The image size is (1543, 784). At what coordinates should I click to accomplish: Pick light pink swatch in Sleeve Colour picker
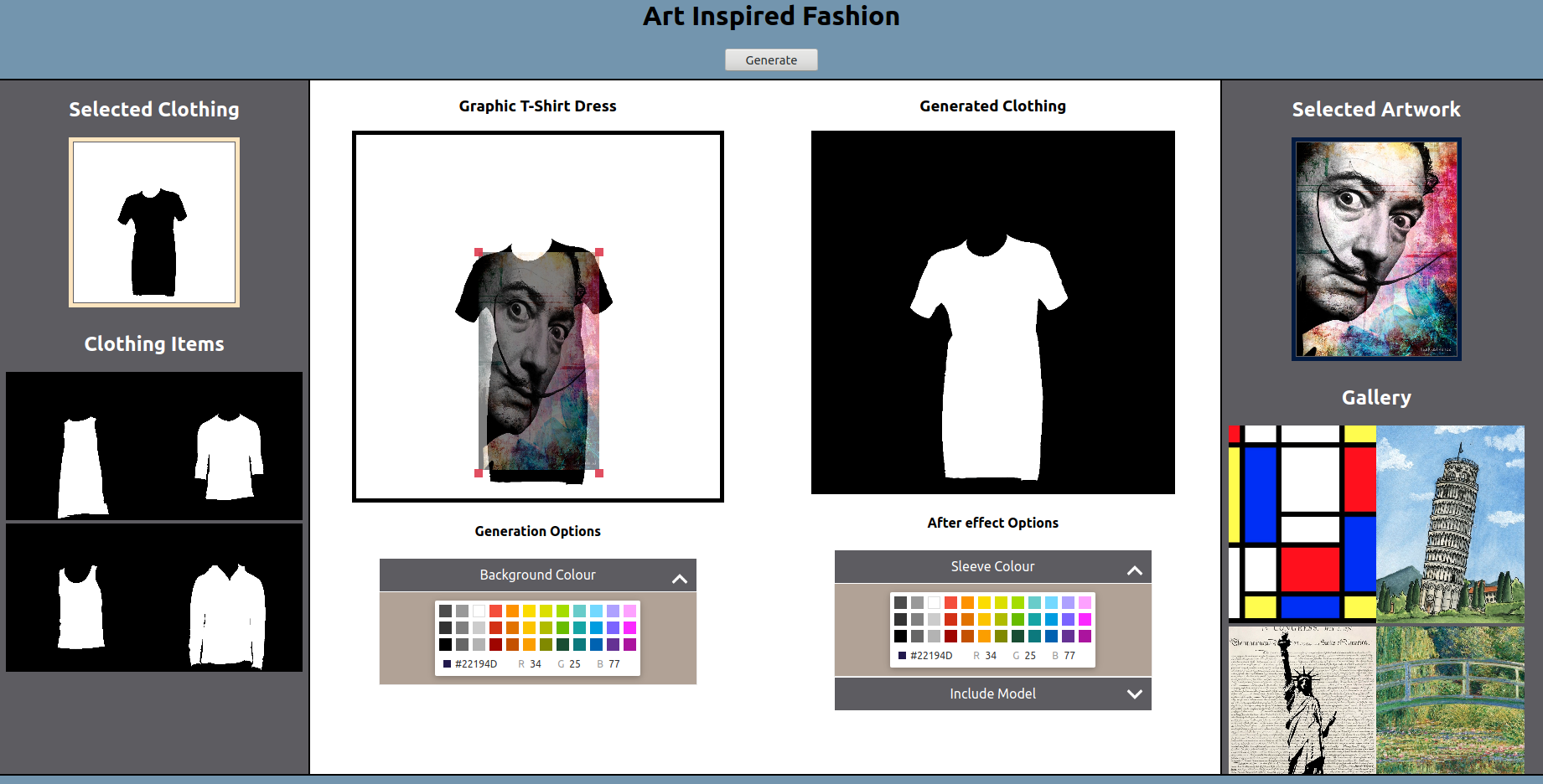click(x=1085, y=602)
